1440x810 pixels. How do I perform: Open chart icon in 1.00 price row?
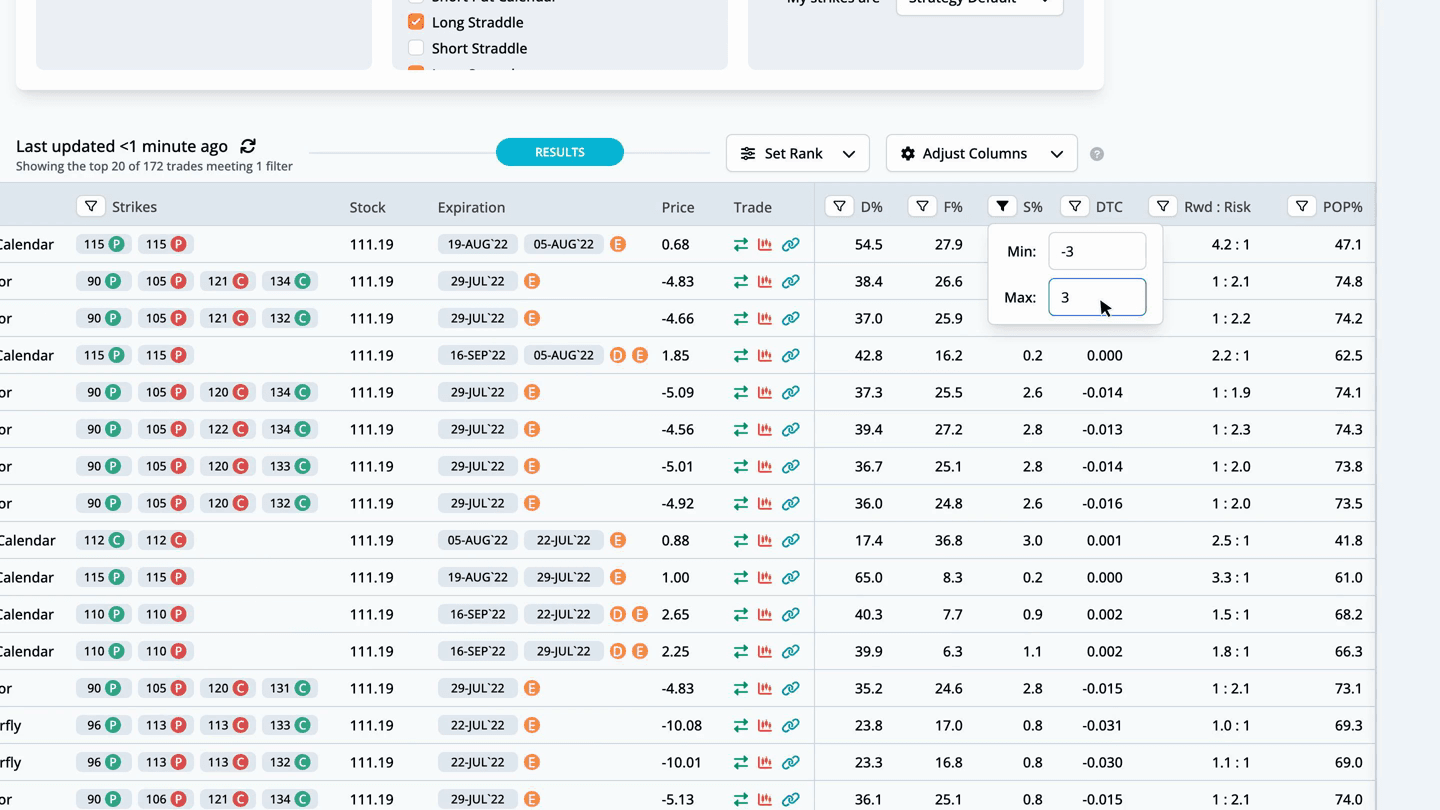(765, 578)
